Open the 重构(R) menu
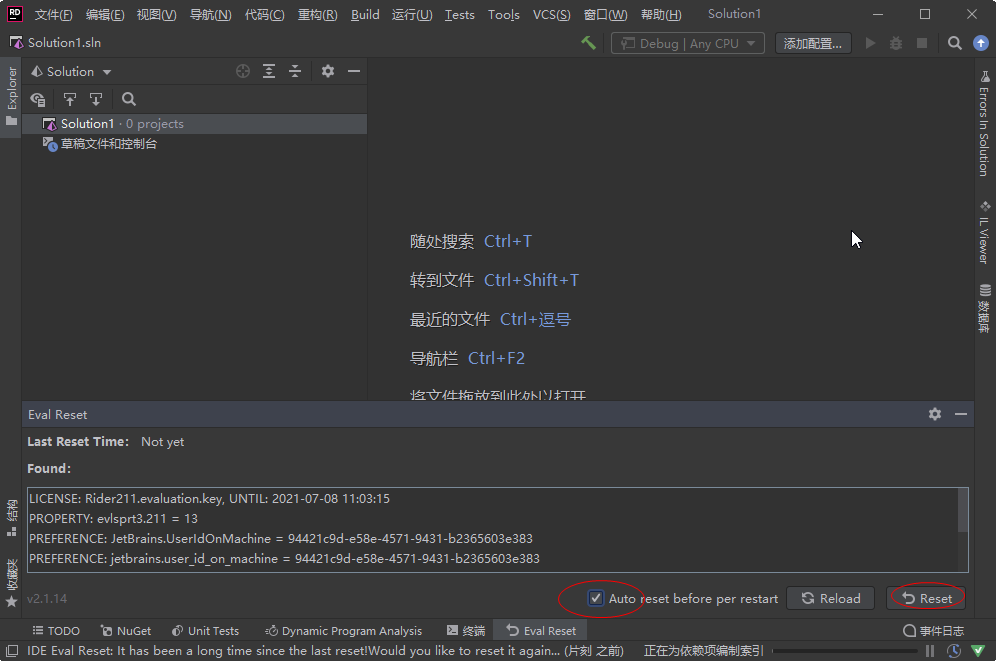Screen dimensions: 996x661 click(x=318, y=15)
